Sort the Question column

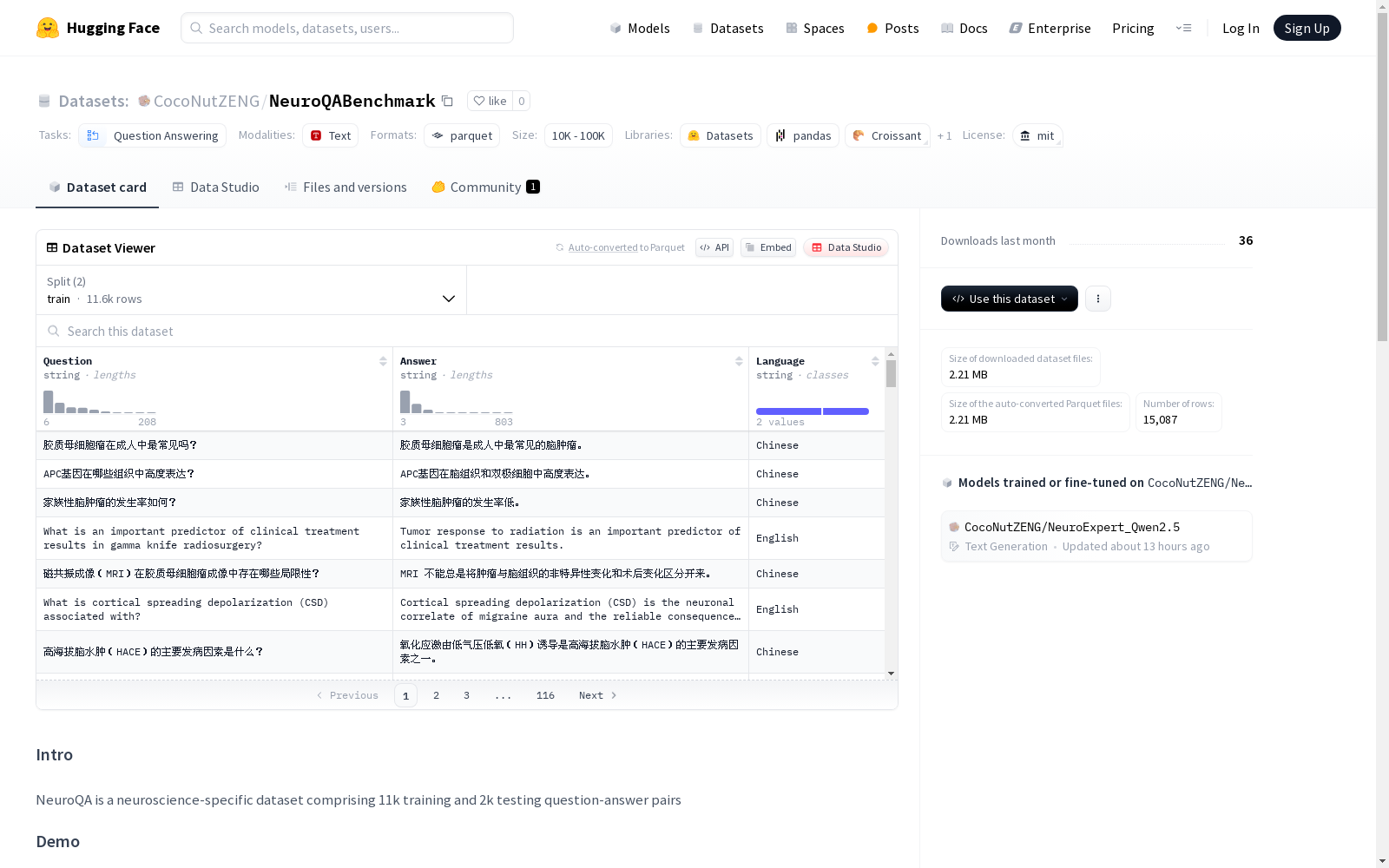tap(383, 361)
